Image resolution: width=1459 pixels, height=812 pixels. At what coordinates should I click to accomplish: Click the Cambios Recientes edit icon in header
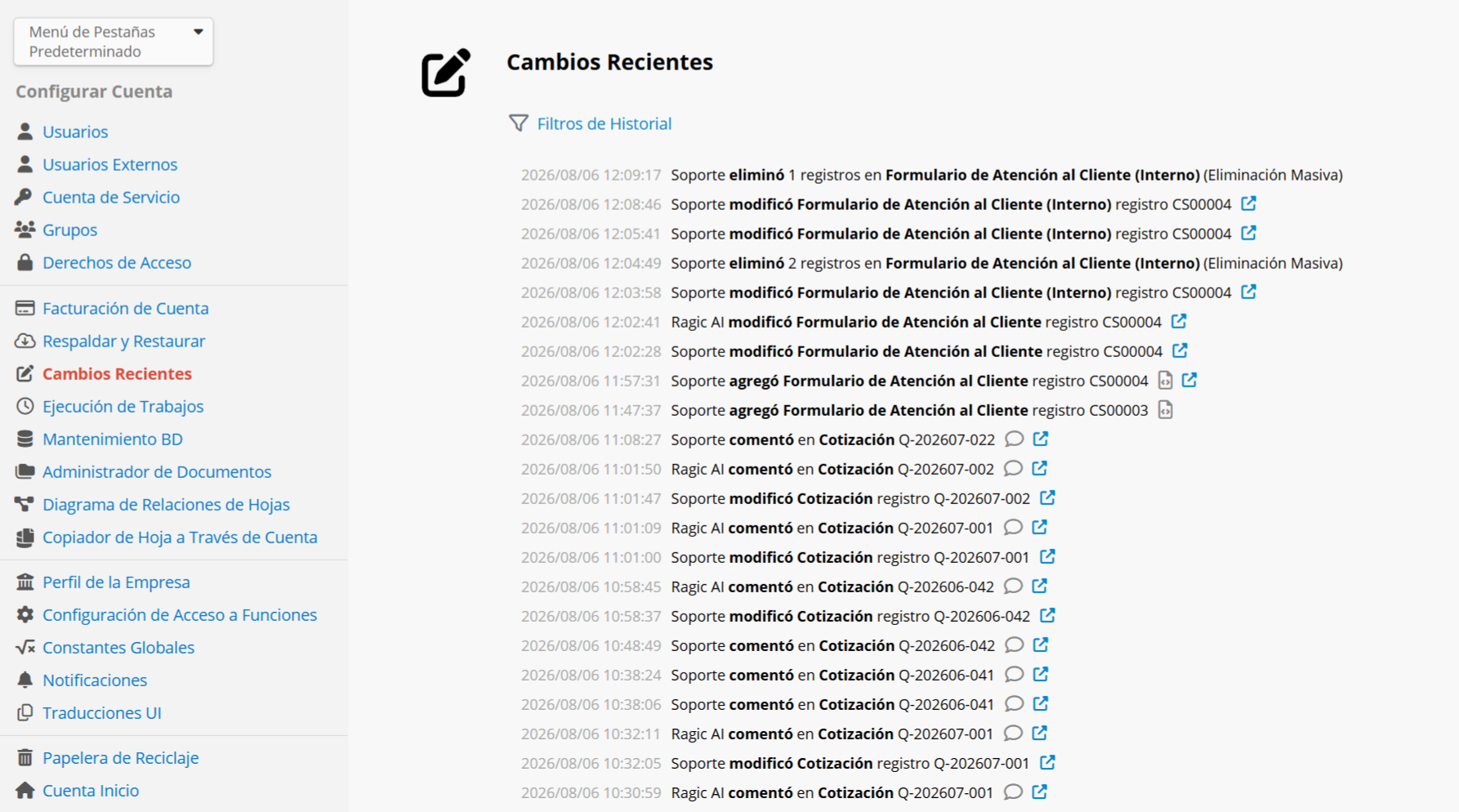(446, 73)
